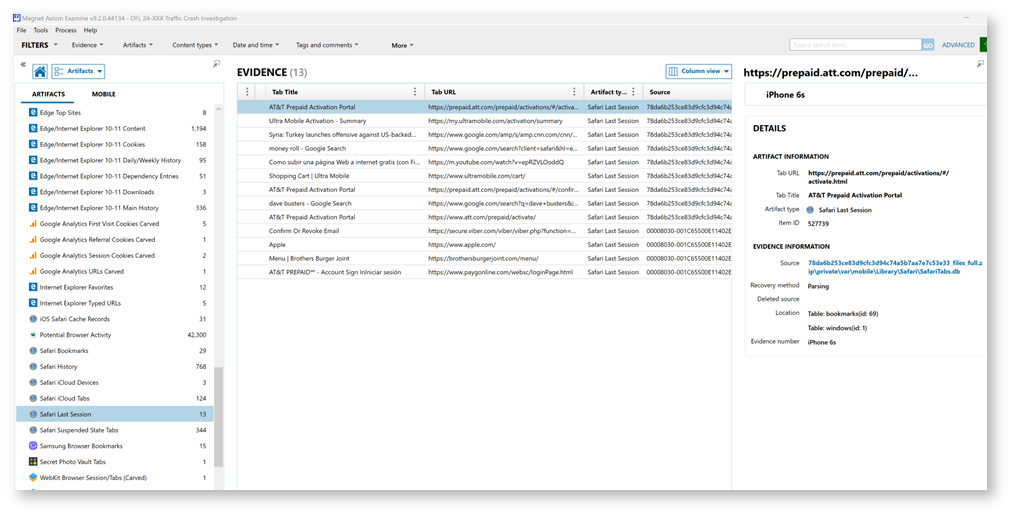Open the FILTERS dropdown
Image resolution: width=1014 pixels, height=517 pixels.
point(39,45)
